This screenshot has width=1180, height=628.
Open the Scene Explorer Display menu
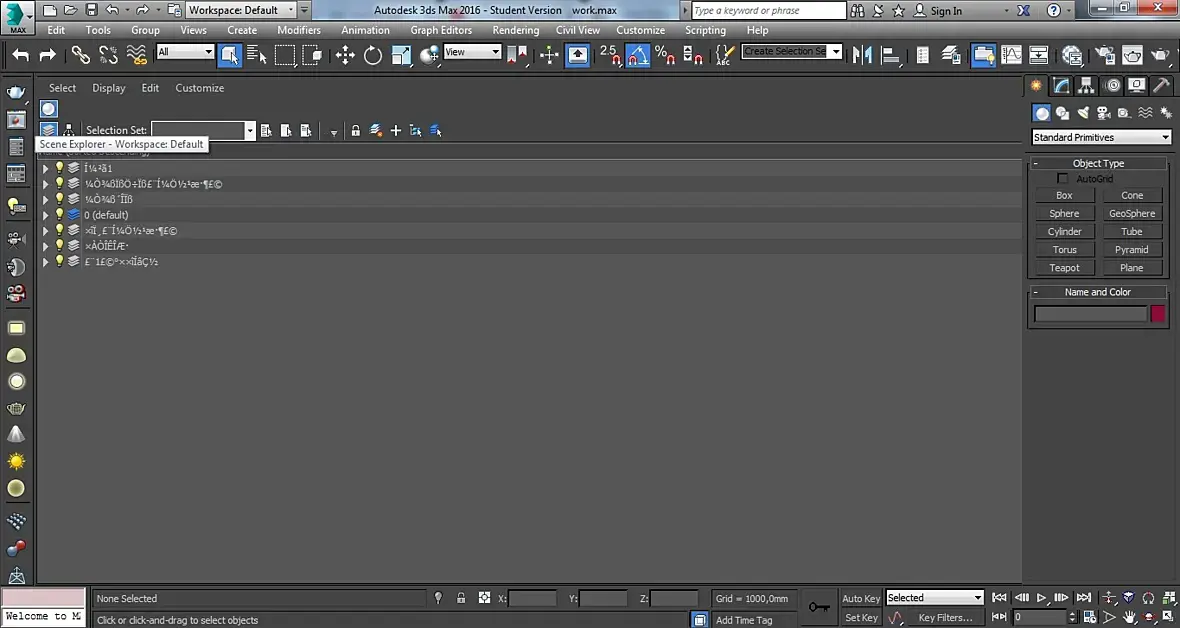pos(108,88)
